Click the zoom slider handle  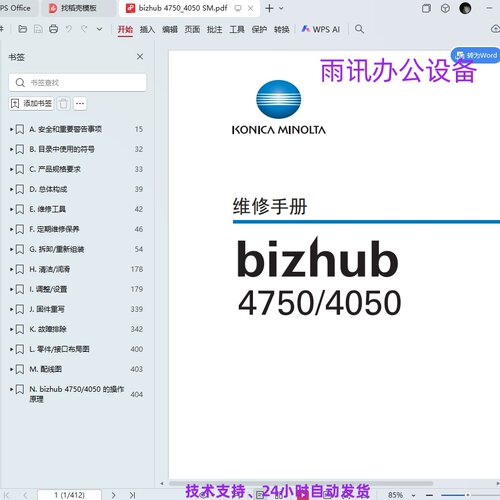pos(468,495)
